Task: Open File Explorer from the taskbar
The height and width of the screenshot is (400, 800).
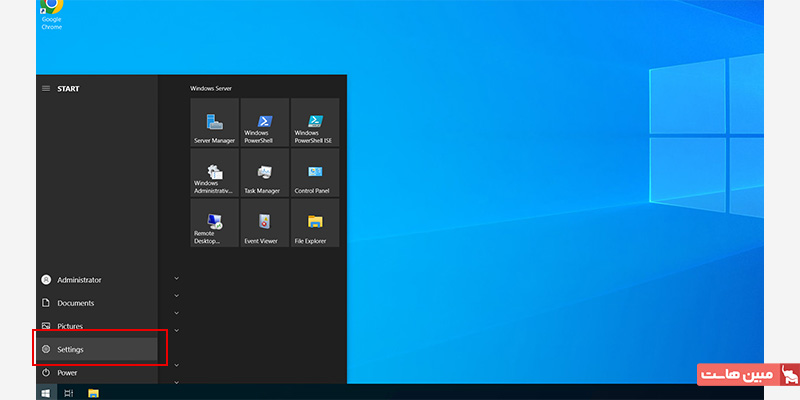Action: (x=93, y=393)
